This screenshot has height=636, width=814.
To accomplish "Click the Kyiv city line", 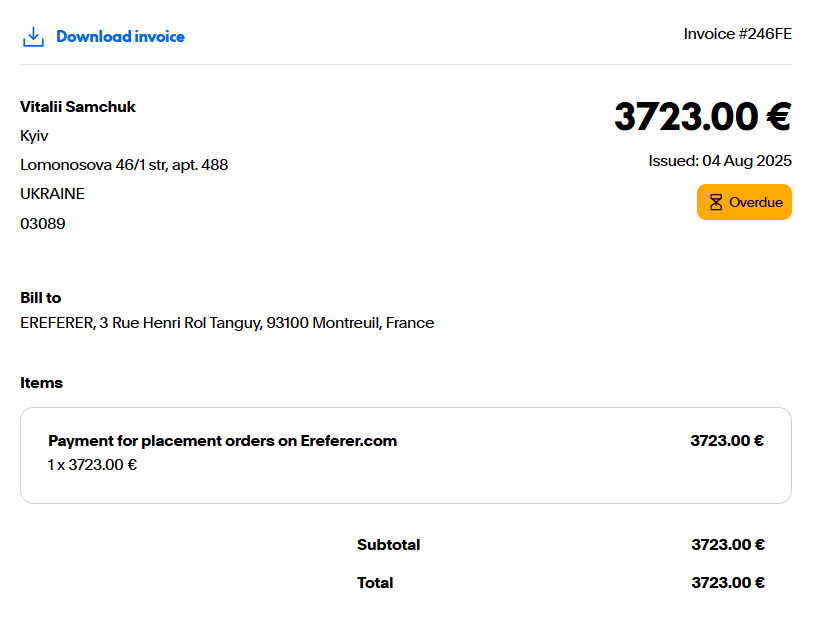I will click(34, 136).
